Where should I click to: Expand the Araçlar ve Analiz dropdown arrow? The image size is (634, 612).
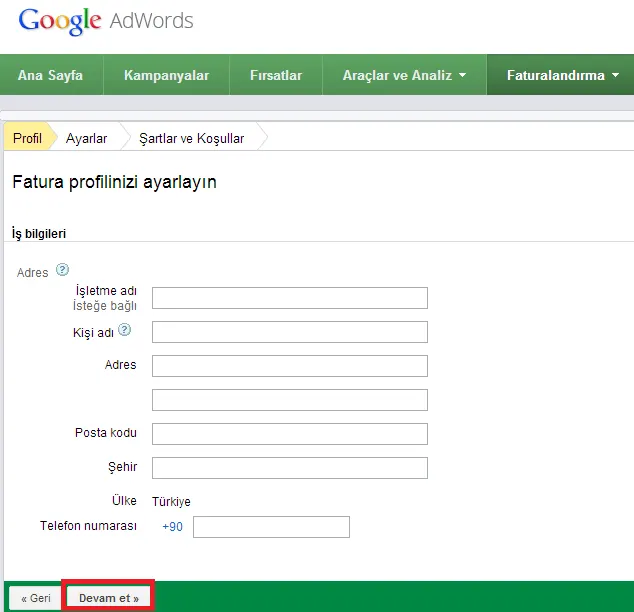click(x=463, y=75)
